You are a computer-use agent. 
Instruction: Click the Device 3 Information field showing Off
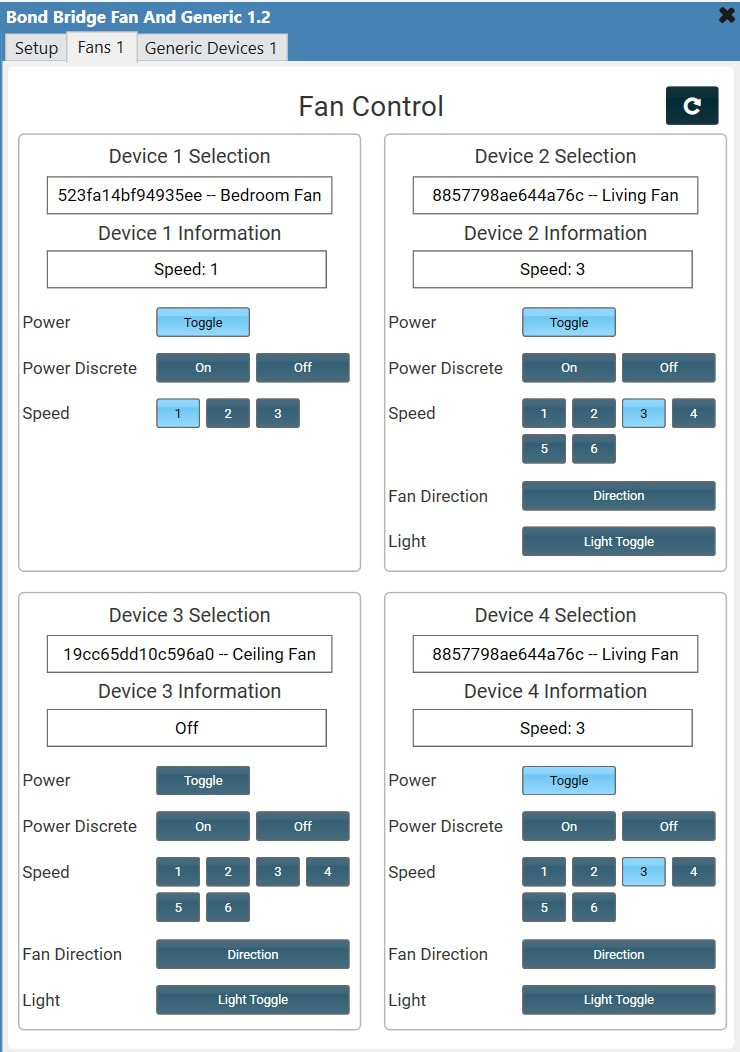(x=186, y=727)
